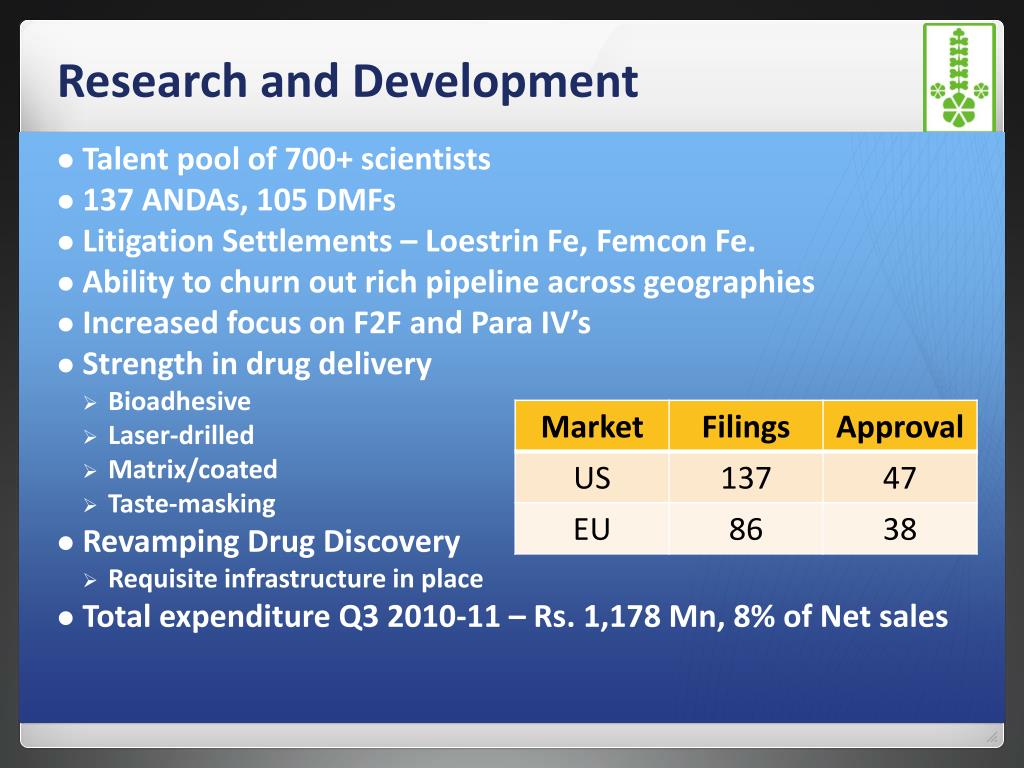Click the 'Total expenditure Q3 2010-11' bullet

coord(504,617)
